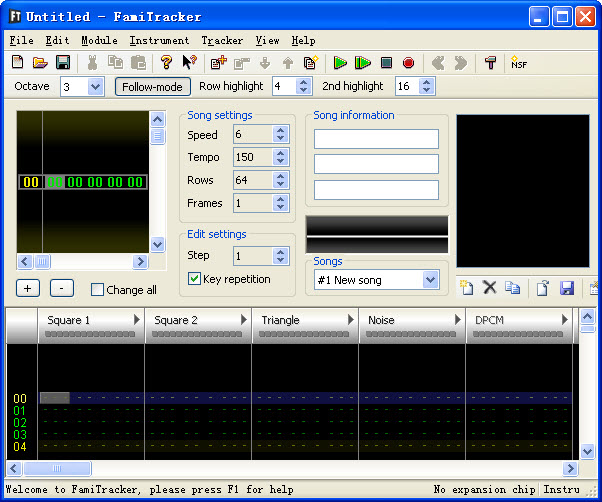Enable the Change all checkbox
The width and height of the screenshot is (602, 502).
98,290
